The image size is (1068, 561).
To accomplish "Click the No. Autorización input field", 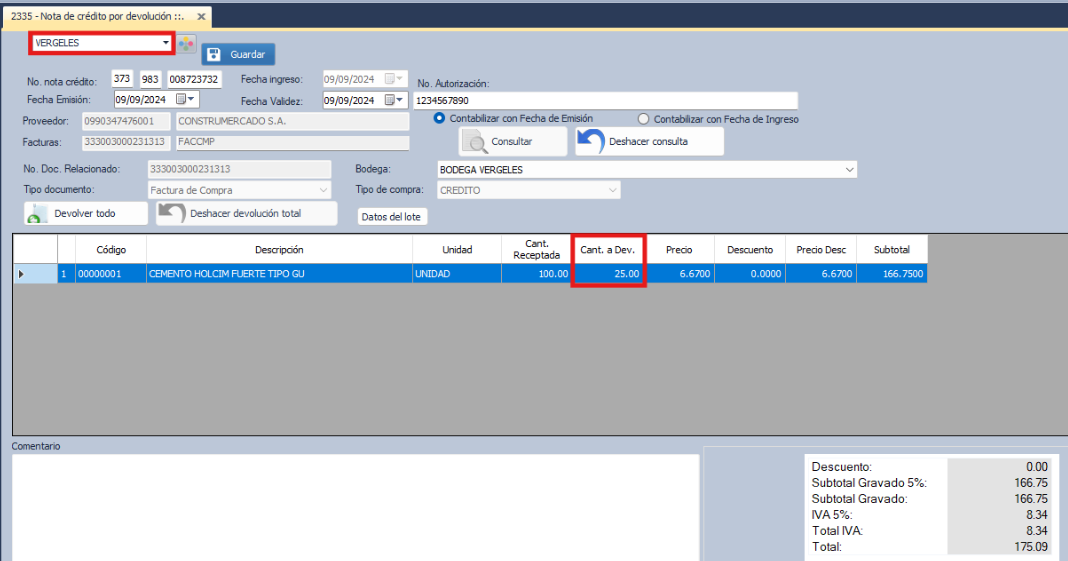I will coord(604,101).
